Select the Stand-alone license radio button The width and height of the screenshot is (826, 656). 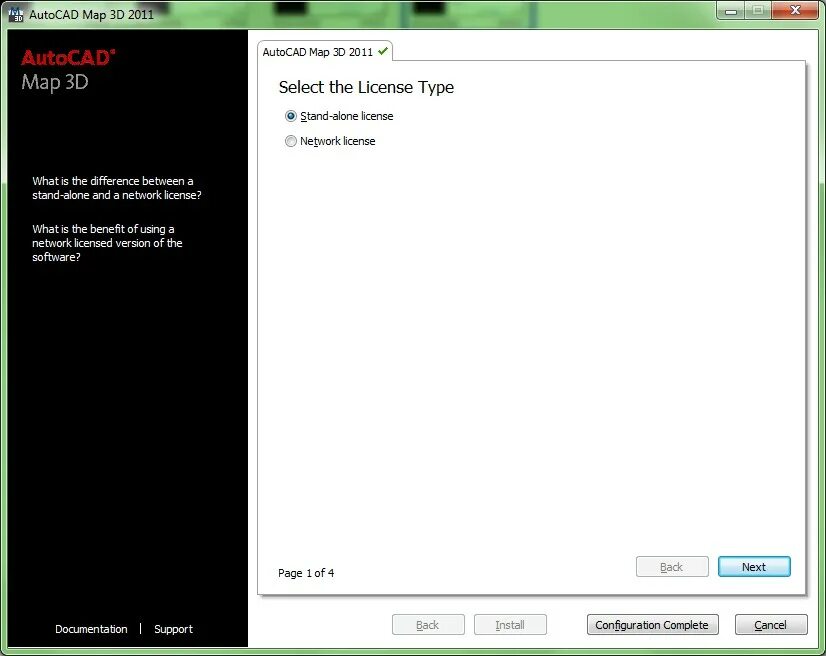point(291,116)
